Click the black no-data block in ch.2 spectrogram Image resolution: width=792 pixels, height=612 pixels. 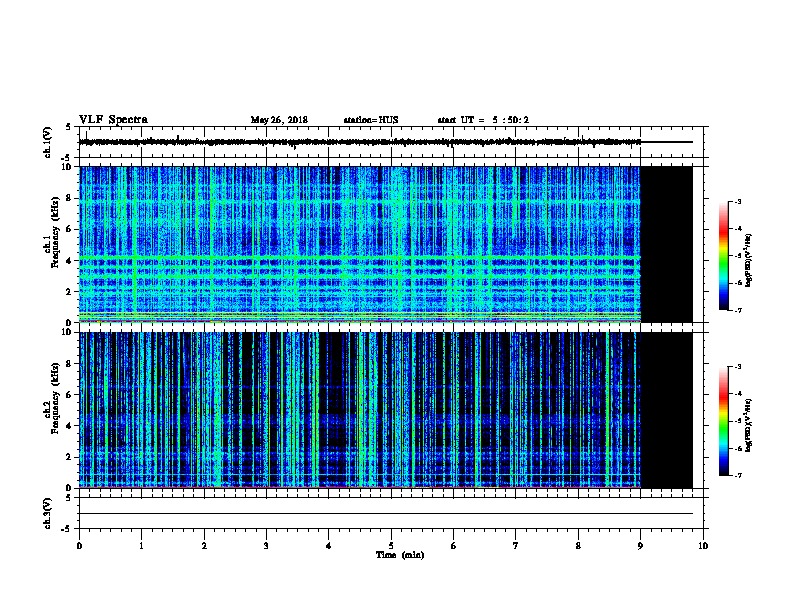click(667, 410)
